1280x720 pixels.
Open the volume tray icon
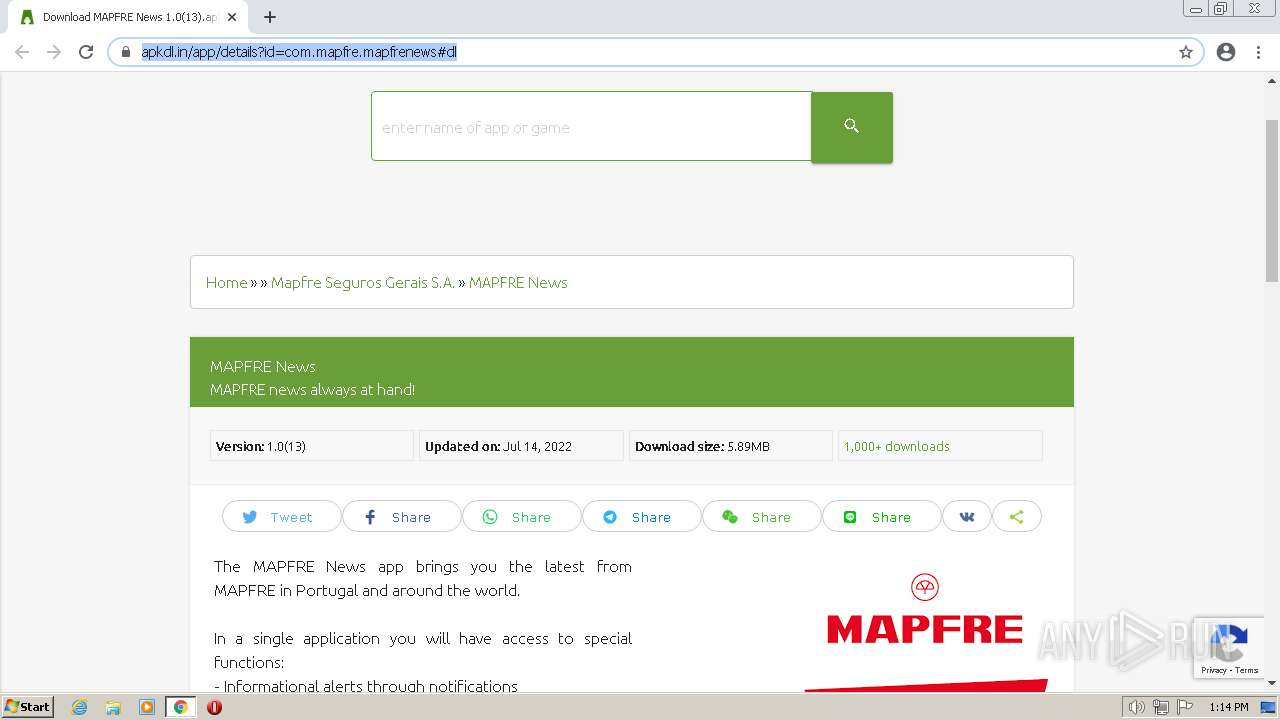pos(1137,707)
